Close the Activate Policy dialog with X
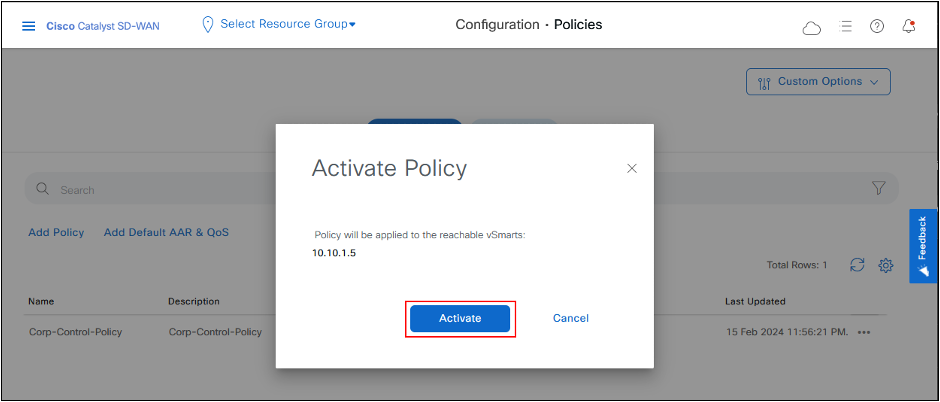Viewport: 940px width, 402px height. pyautogui.click(x=632, y=168)
